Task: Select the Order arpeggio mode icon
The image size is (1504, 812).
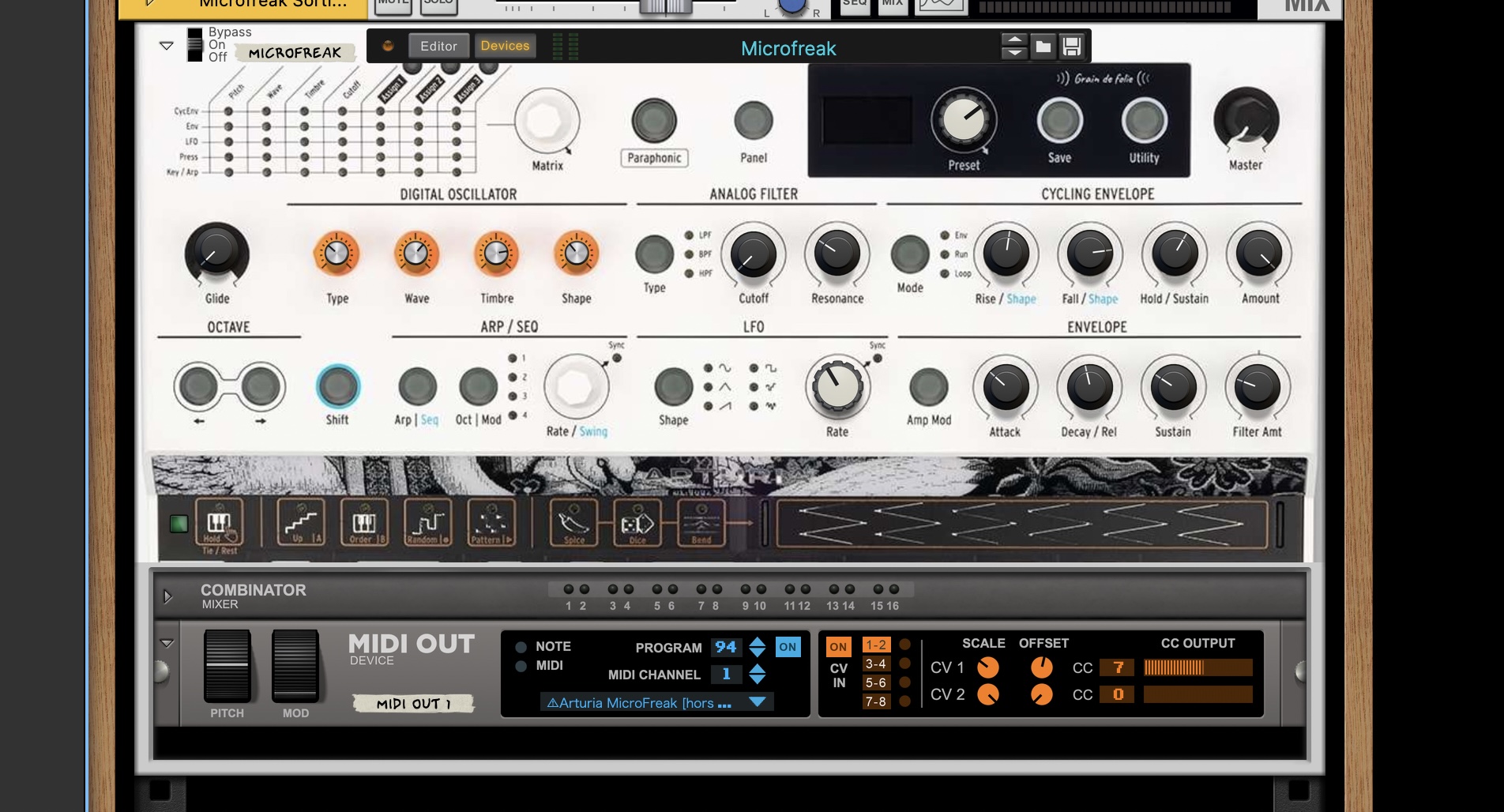Action: point(364,522)
